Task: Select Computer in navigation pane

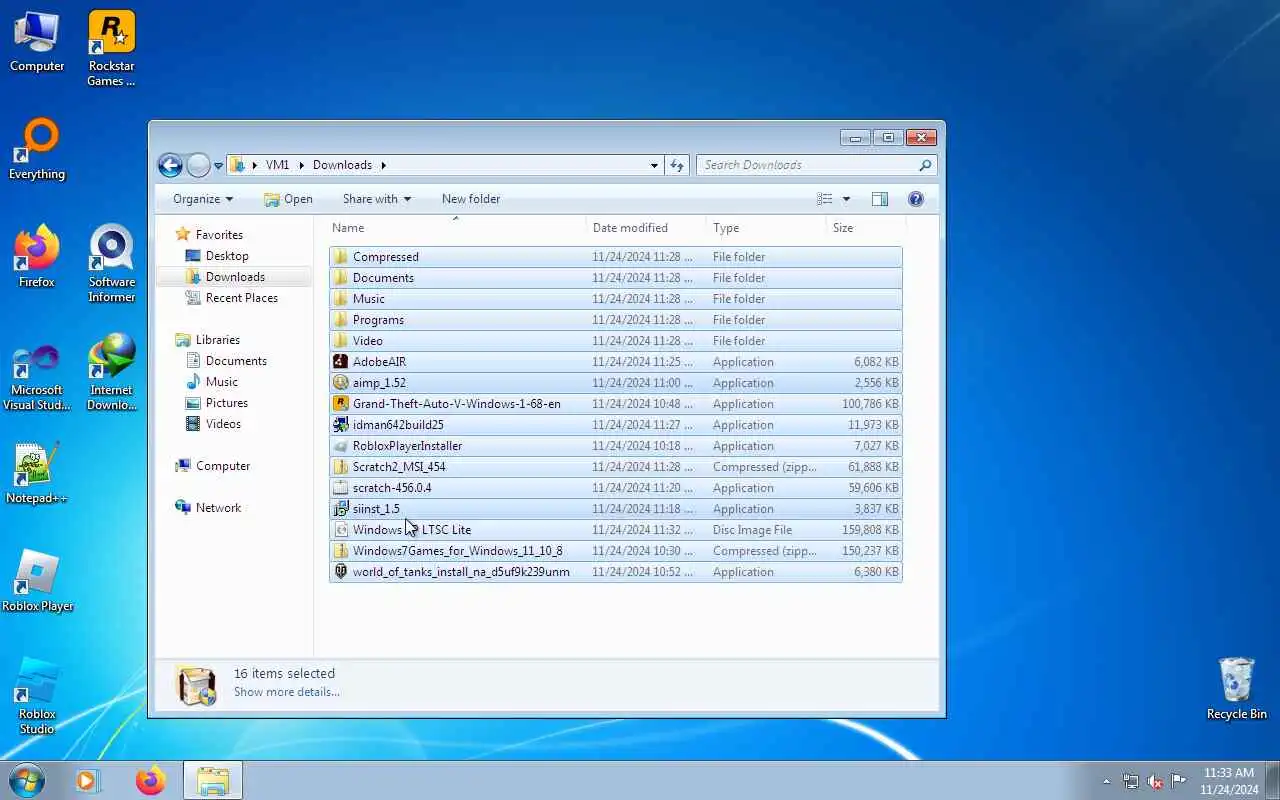Action: pos(222,466)
